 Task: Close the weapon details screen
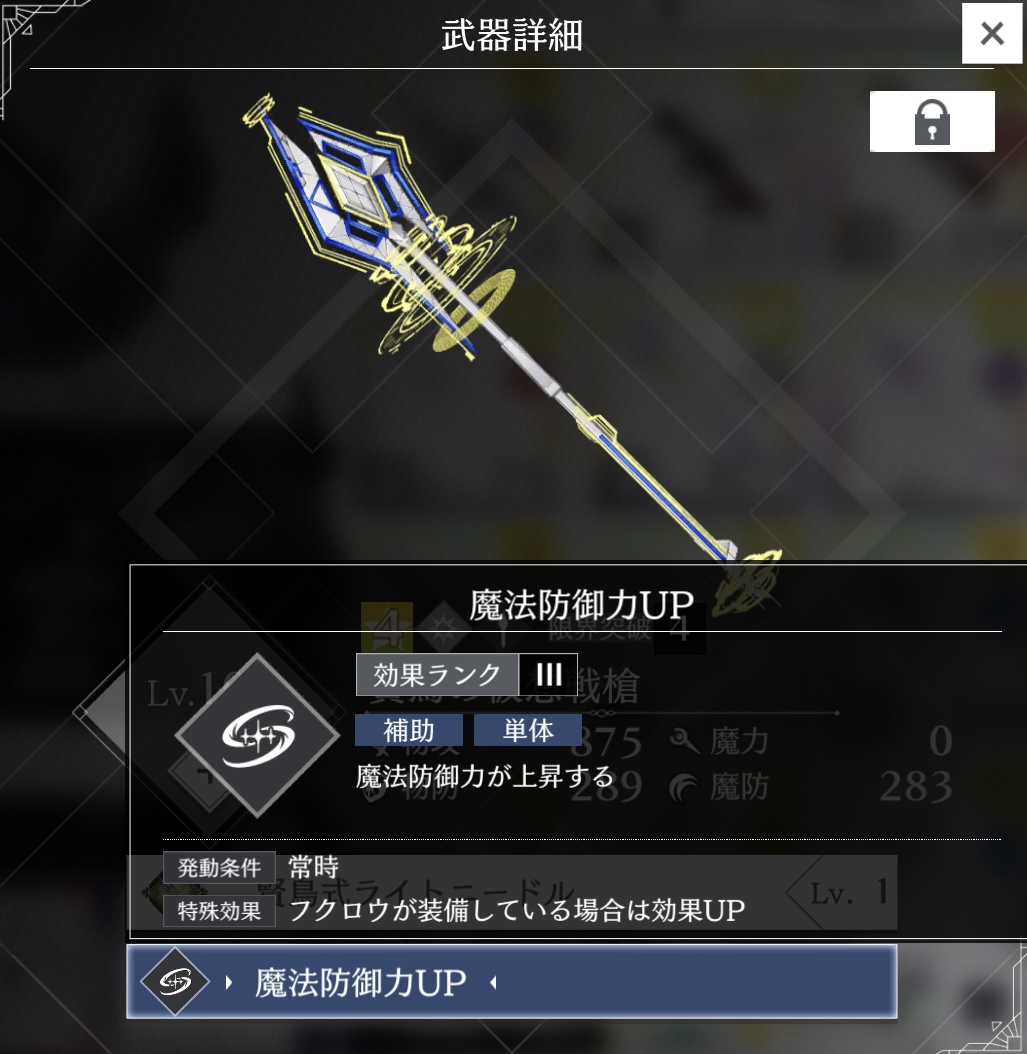click(x=991, y=33)
